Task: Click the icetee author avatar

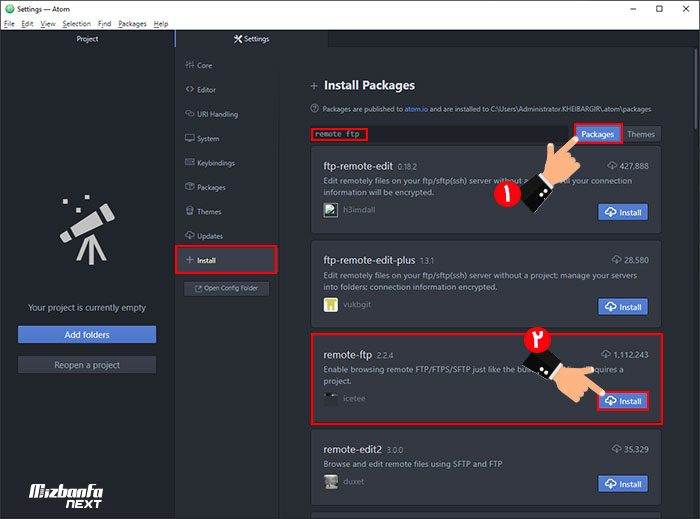Action: coord(331,399)
